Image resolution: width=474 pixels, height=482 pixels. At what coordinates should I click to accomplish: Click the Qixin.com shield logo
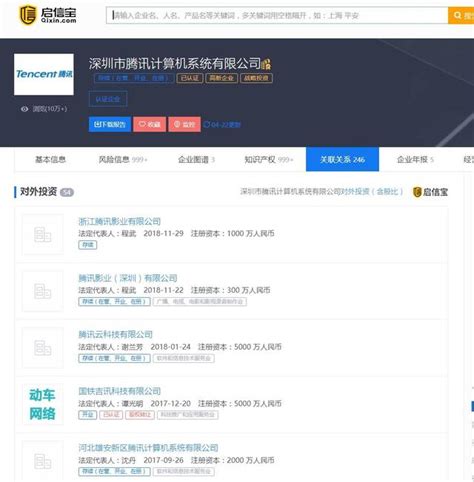click(28, 15)
